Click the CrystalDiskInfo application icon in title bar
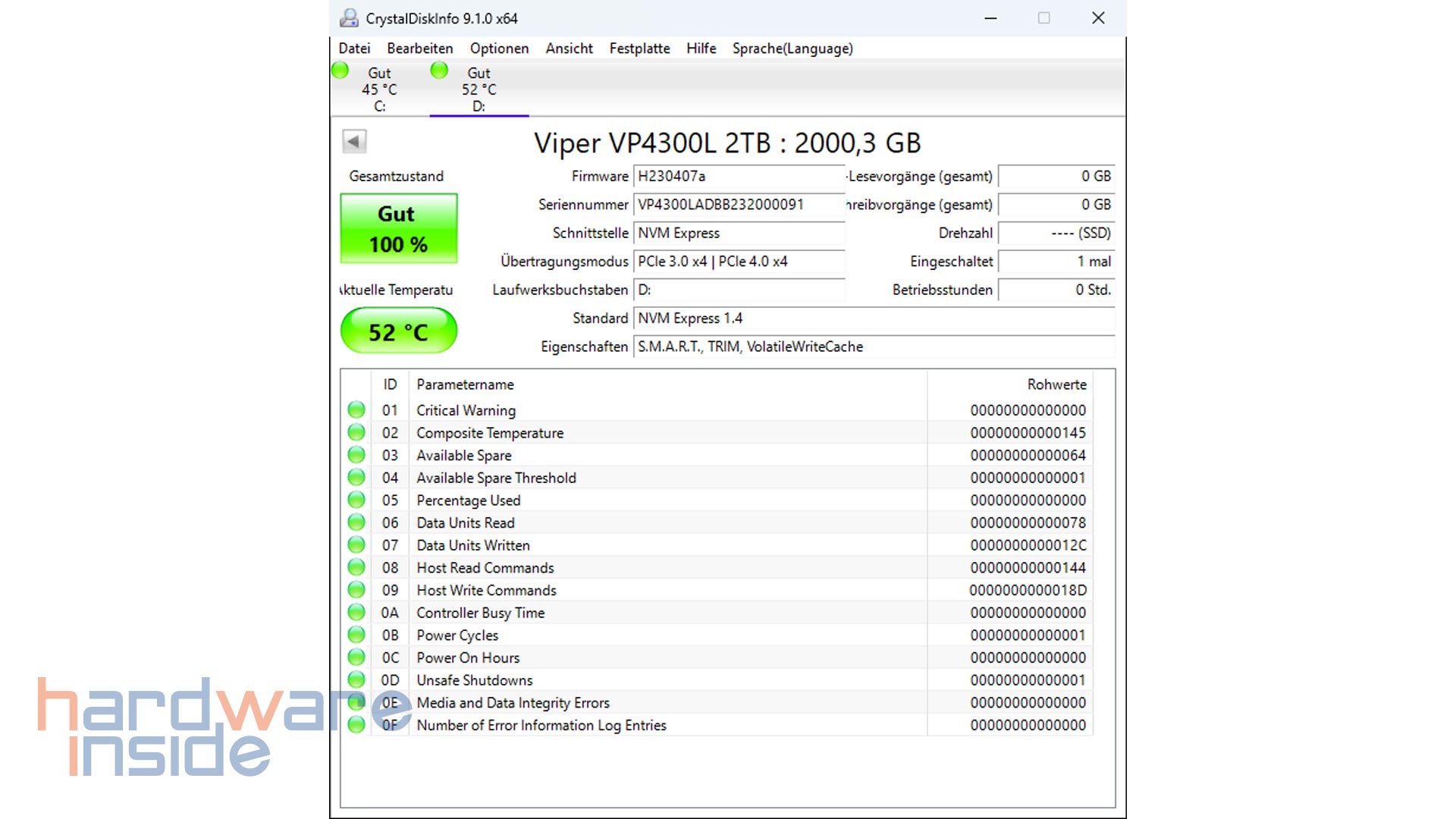Screen dimensions: 1456x819 (x=348, y=17)
